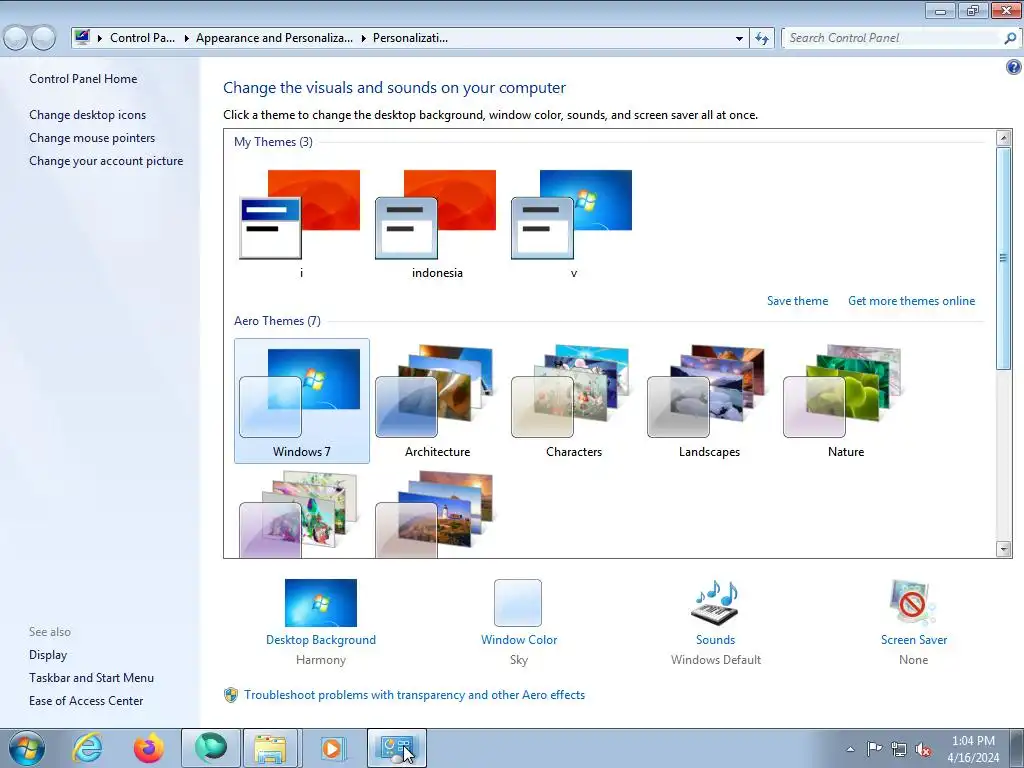Click the Screen Saver link text

click(x=914, y=640)
